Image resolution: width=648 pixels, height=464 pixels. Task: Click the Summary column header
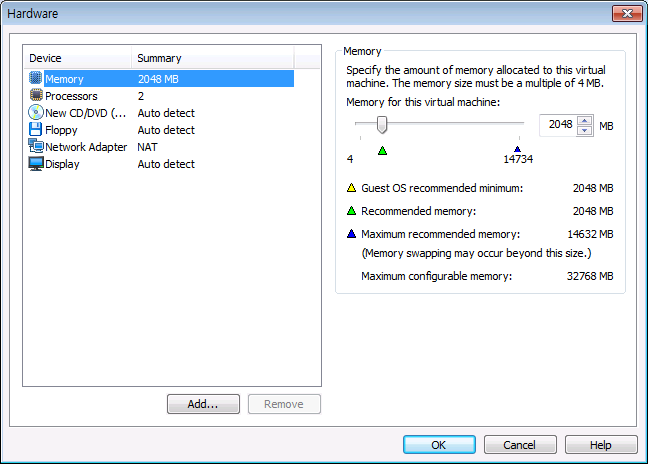pyautogui.click(x=213, y=58)
